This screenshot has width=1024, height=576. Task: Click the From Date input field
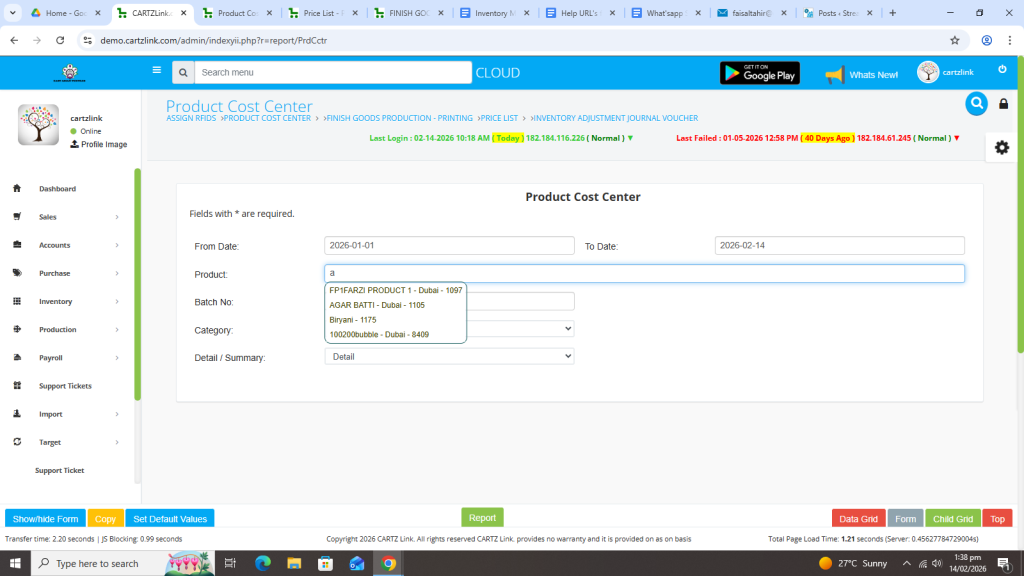point(449,245)
